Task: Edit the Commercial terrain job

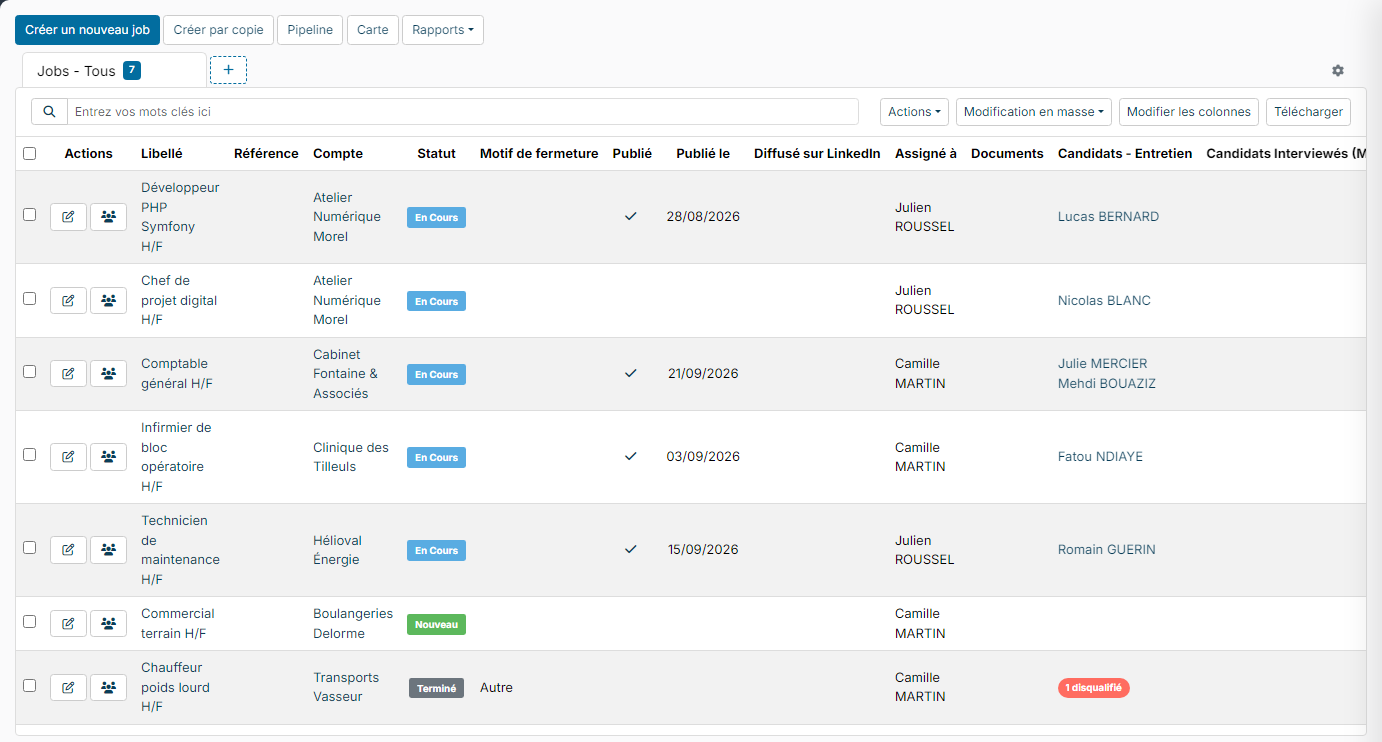Action: [x=68, y=623]
